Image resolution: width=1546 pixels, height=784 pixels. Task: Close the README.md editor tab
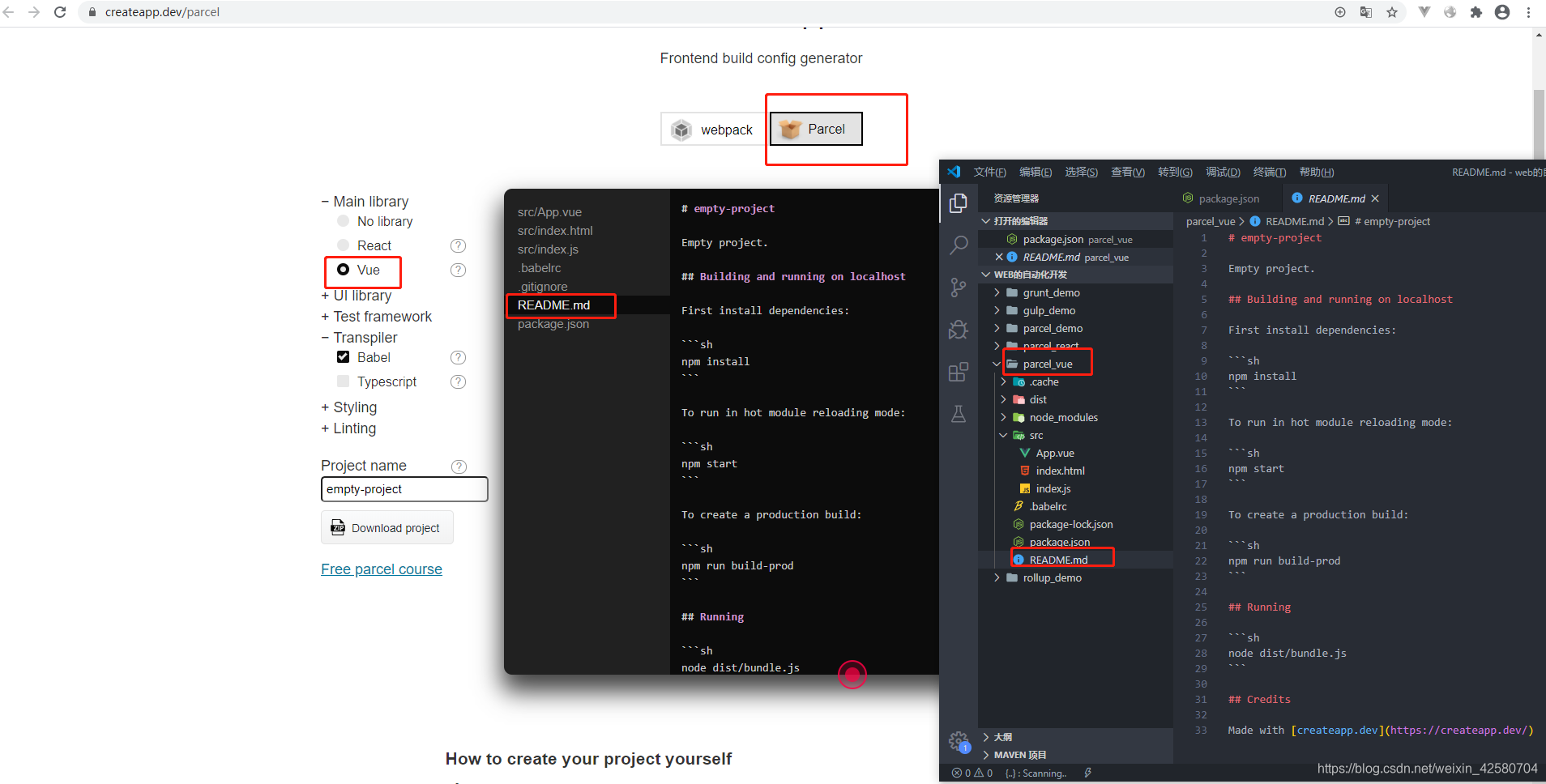tap(1375, 198)
